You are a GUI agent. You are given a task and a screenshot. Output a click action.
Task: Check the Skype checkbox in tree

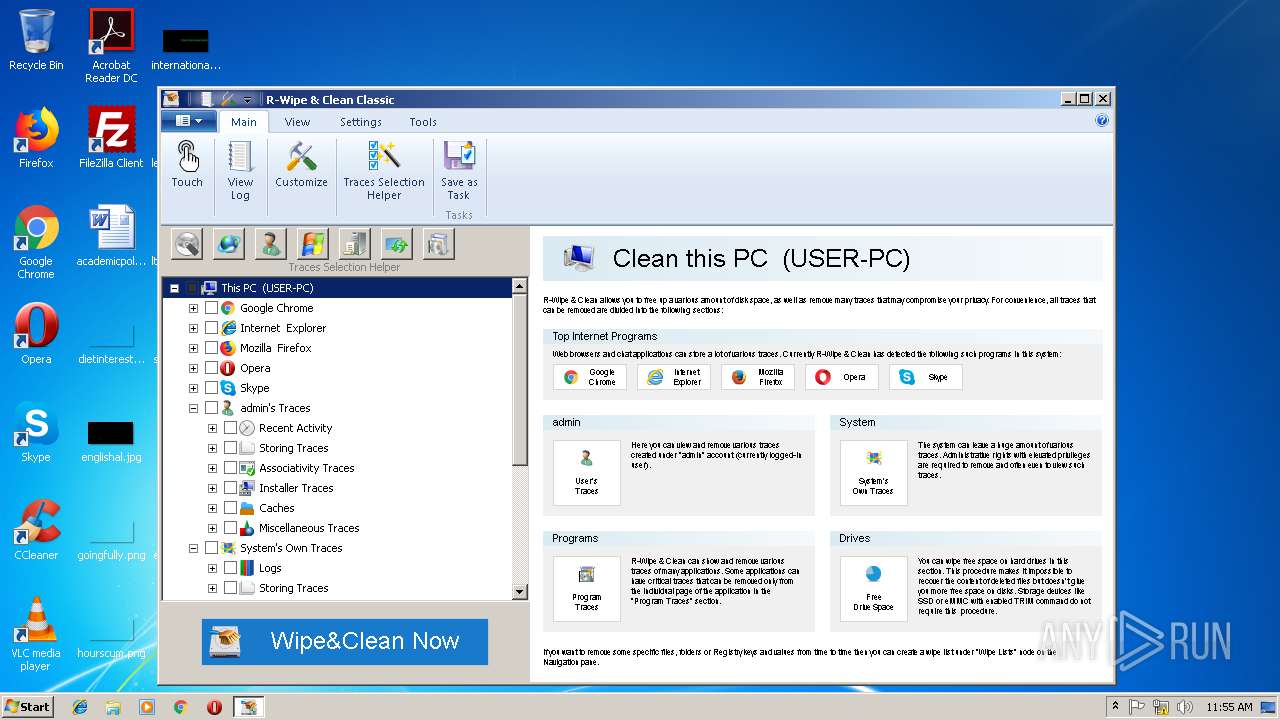[x=211, y=388]
